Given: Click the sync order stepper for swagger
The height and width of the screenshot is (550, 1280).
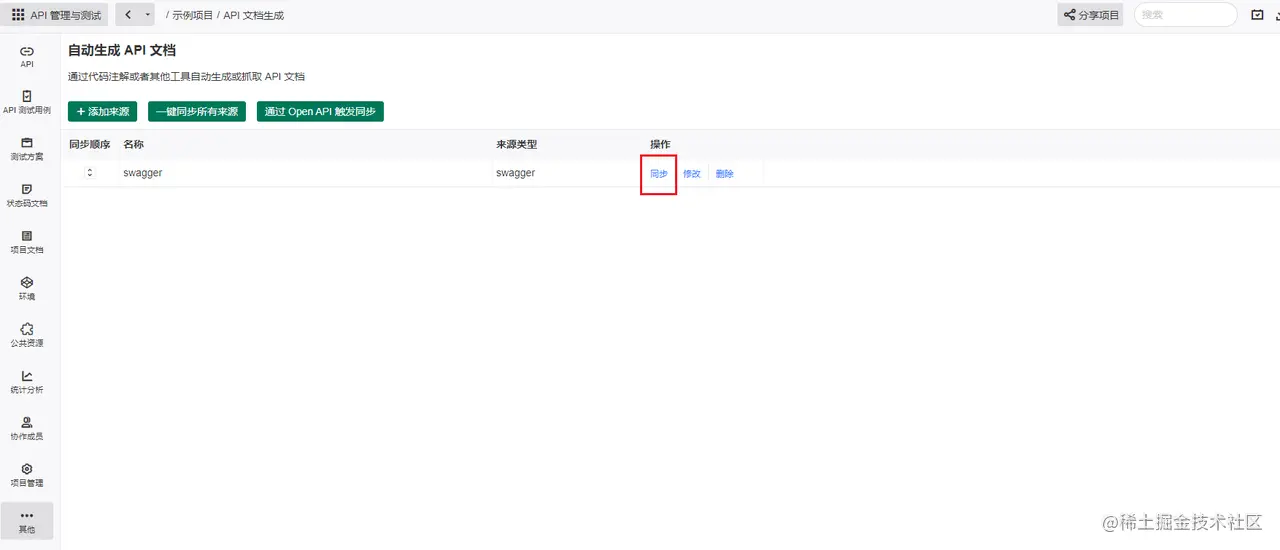Looking at the screenshot, I should [90, 173].
